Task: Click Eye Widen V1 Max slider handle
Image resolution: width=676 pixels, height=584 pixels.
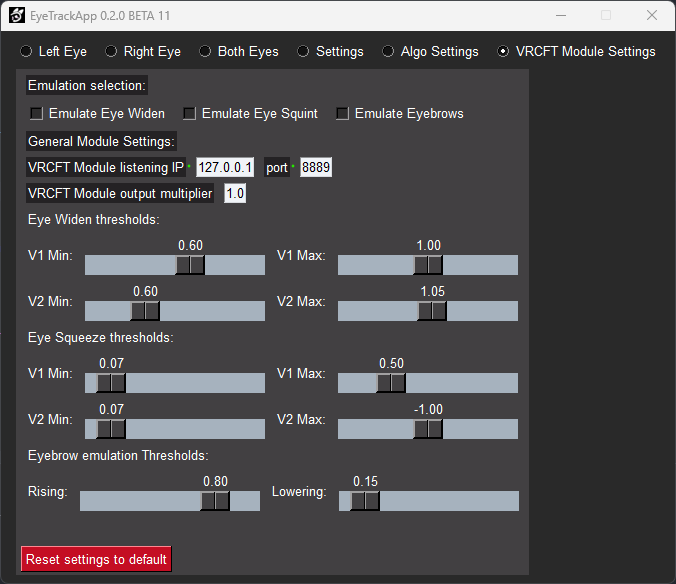Action: (428, 265)
